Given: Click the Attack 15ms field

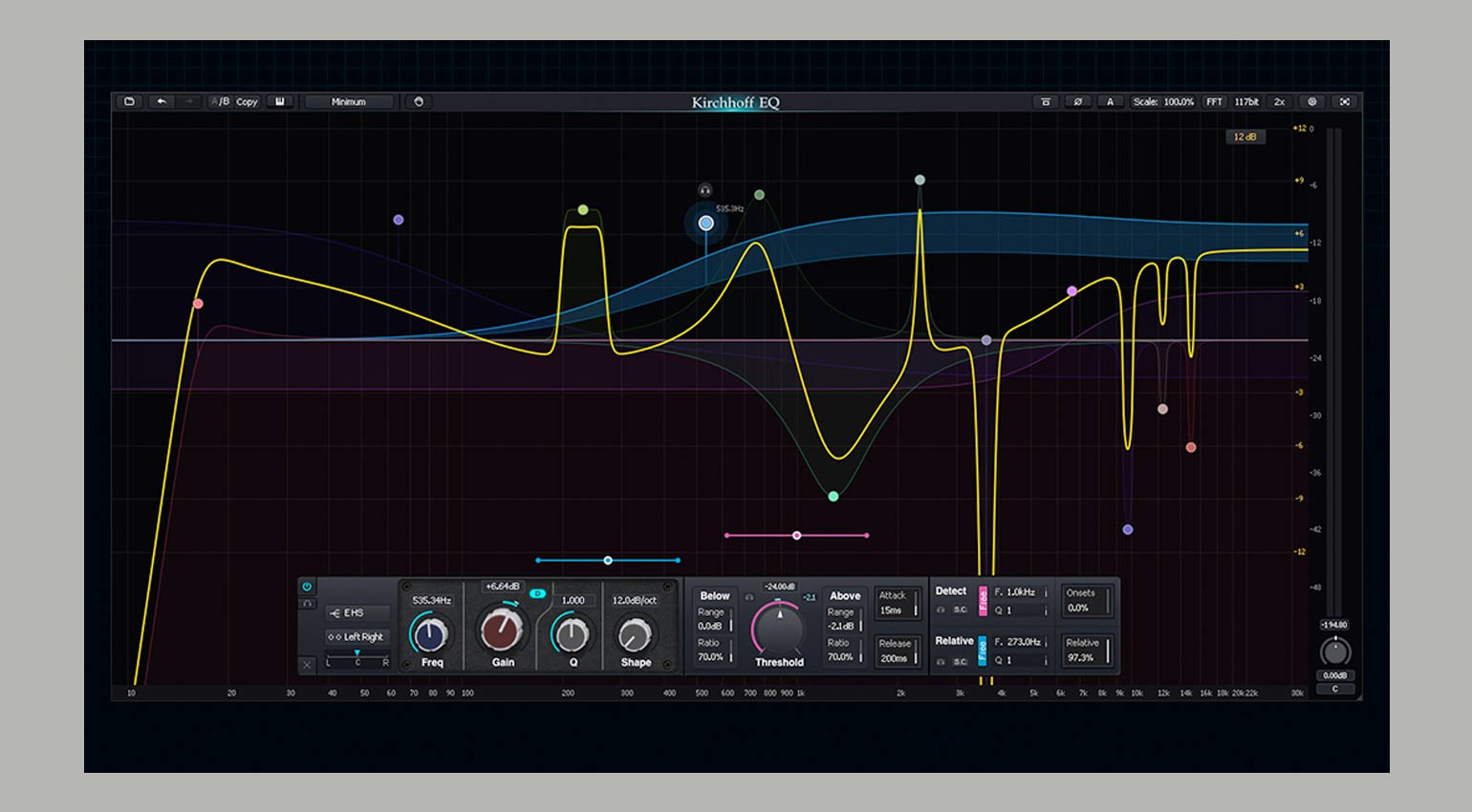Looking at the screenshot, I should (x=898, y=603).
